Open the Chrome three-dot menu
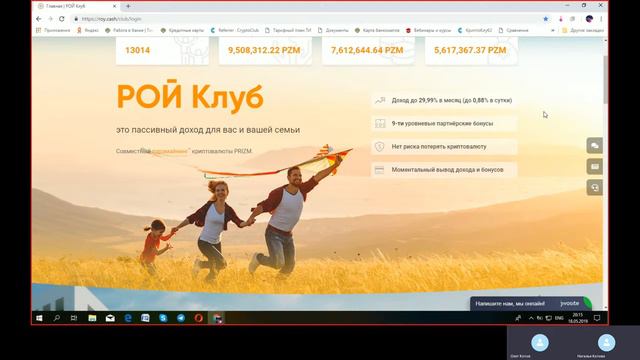640x360 pixels. point(601,19)
